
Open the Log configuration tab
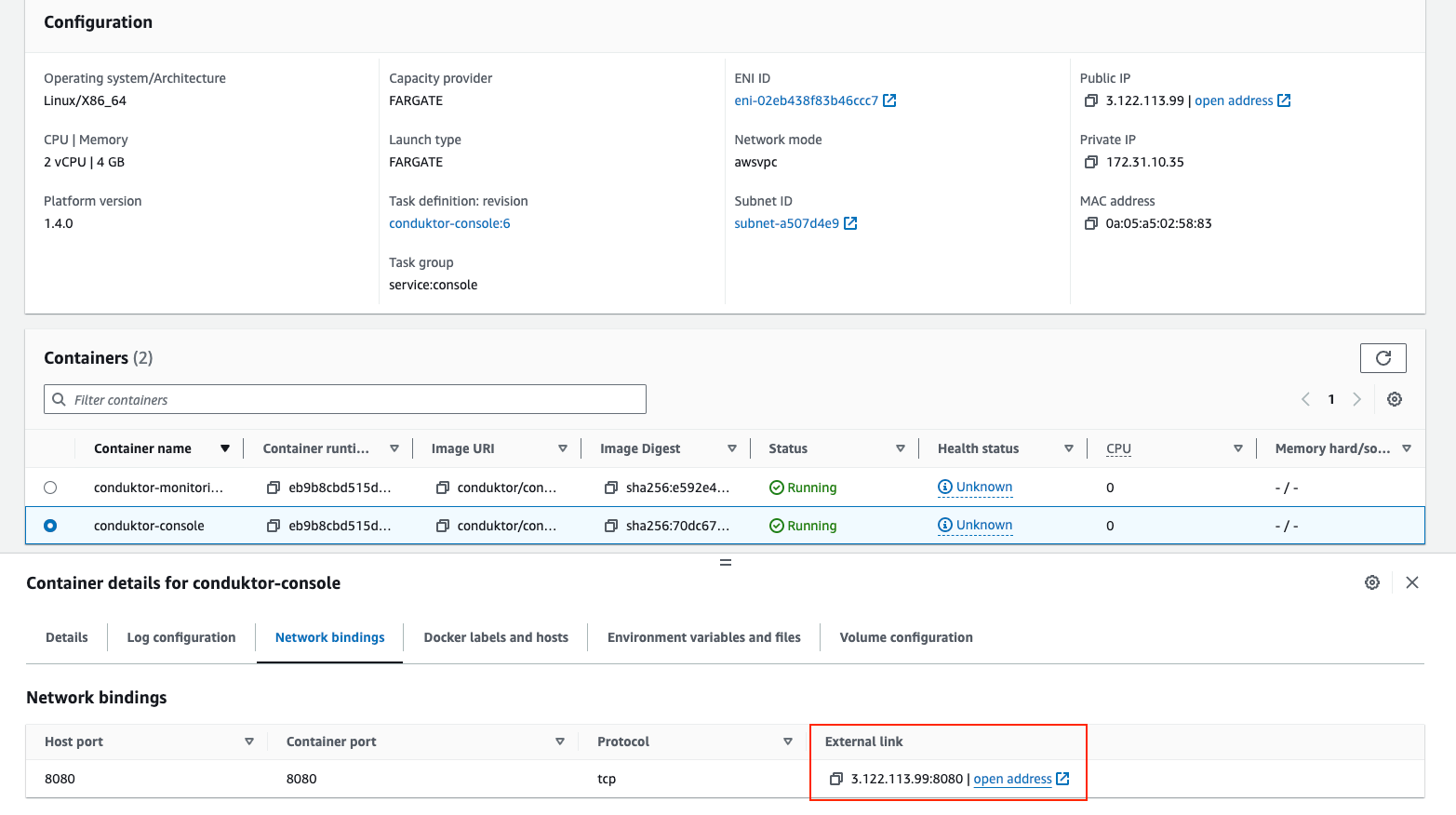point(180,637)
